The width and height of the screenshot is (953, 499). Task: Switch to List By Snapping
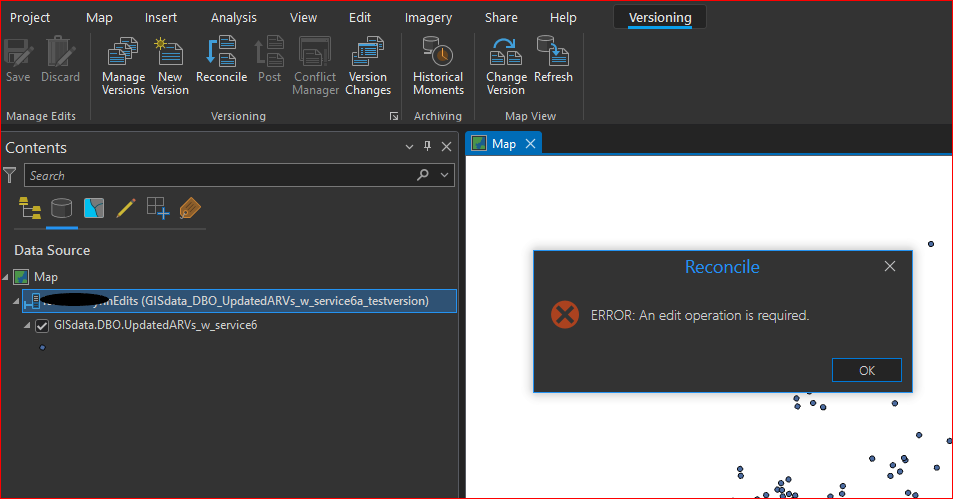click(157, 208)
